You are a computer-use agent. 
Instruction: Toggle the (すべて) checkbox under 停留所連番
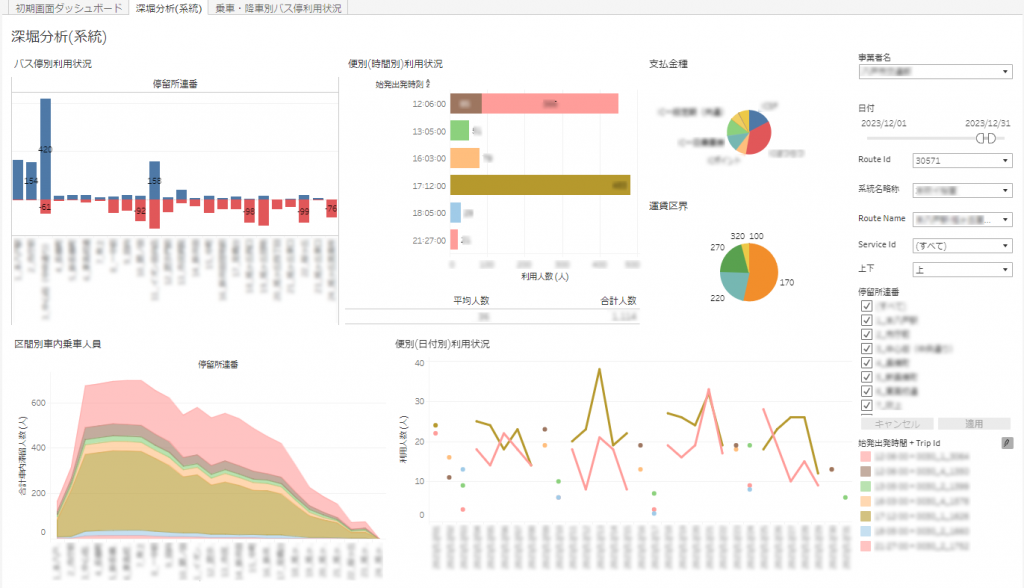867,306
